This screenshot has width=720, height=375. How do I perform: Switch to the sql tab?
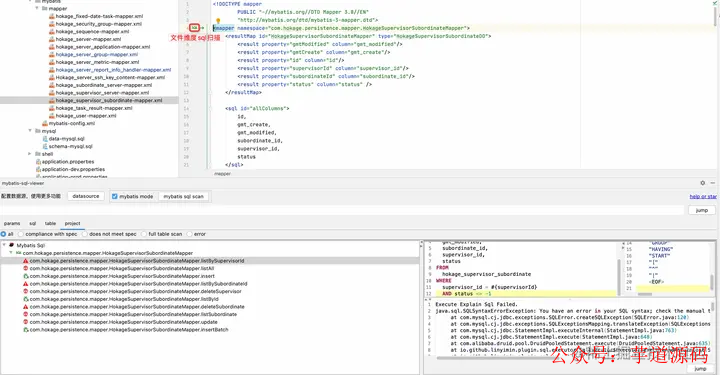33,224
